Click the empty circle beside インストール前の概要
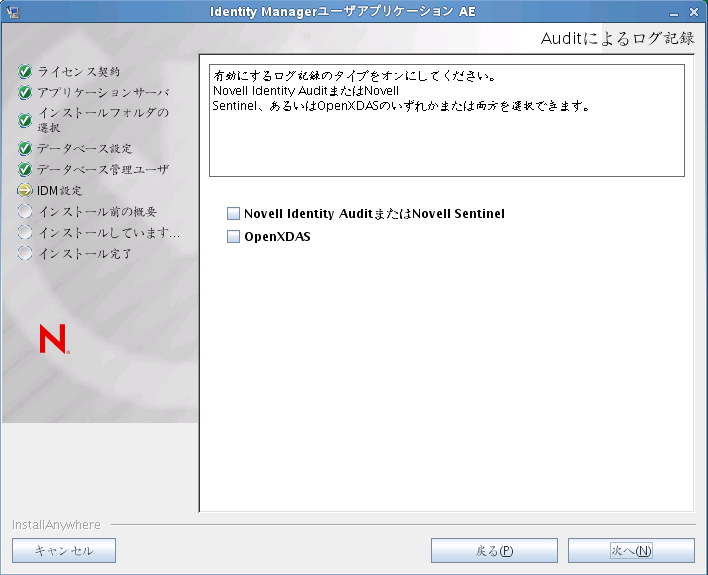This screenshot has height=575, width=708. (x=25, y=211)
